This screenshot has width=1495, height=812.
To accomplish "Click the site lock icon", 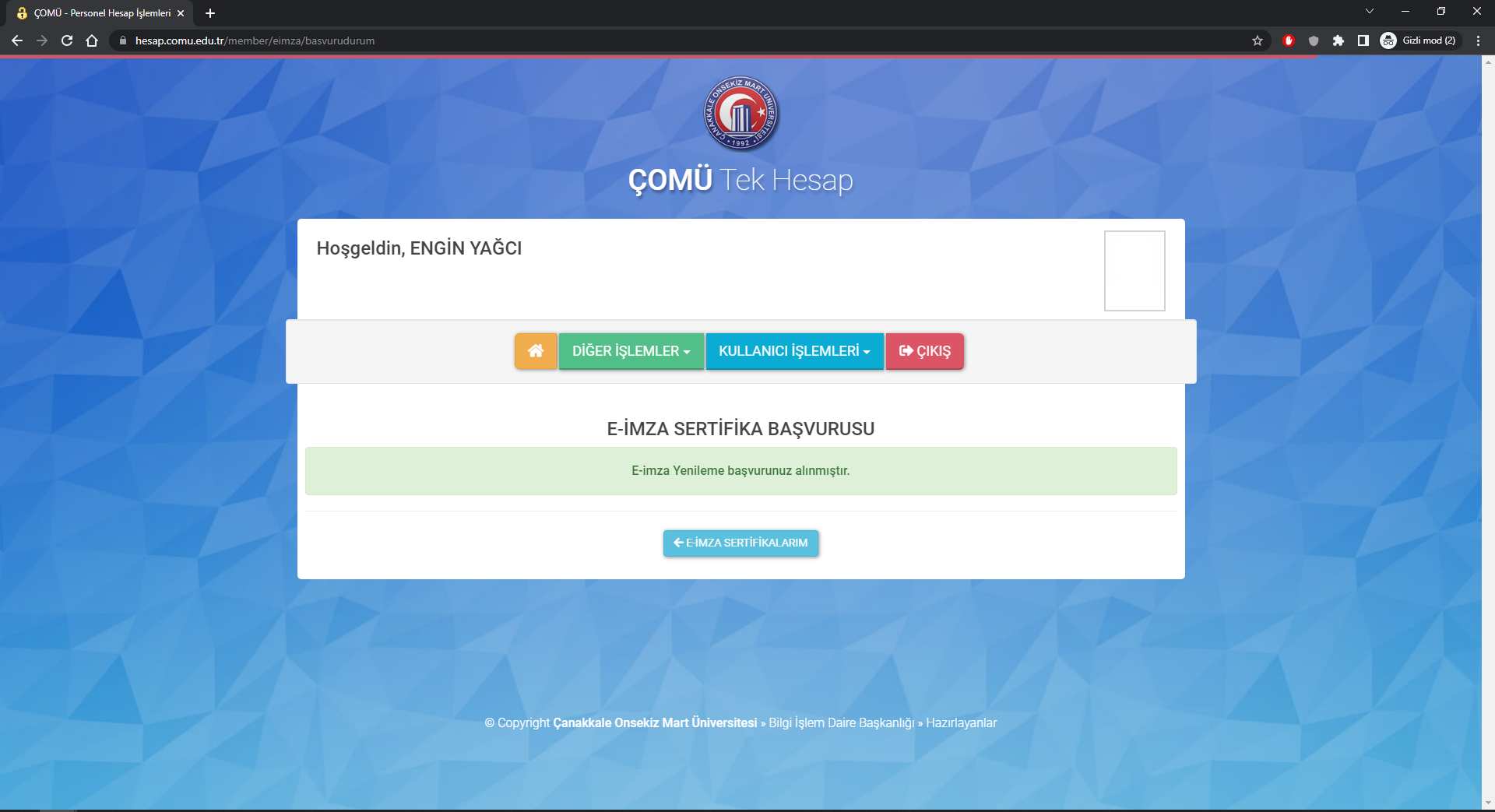I will [x=122, y=40].
